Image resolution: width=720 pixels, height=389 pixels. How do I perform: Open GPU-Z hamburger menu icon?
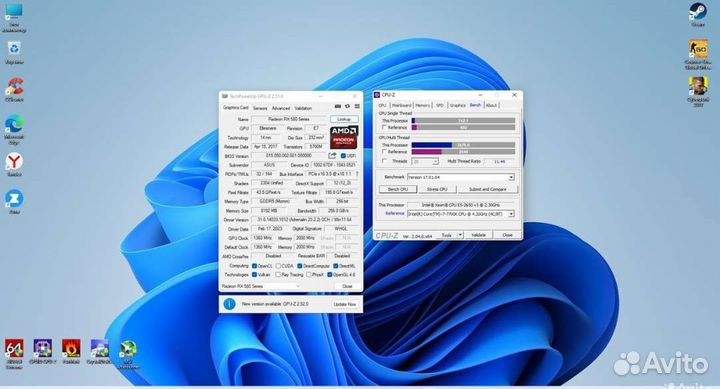[x=357, y=107]
